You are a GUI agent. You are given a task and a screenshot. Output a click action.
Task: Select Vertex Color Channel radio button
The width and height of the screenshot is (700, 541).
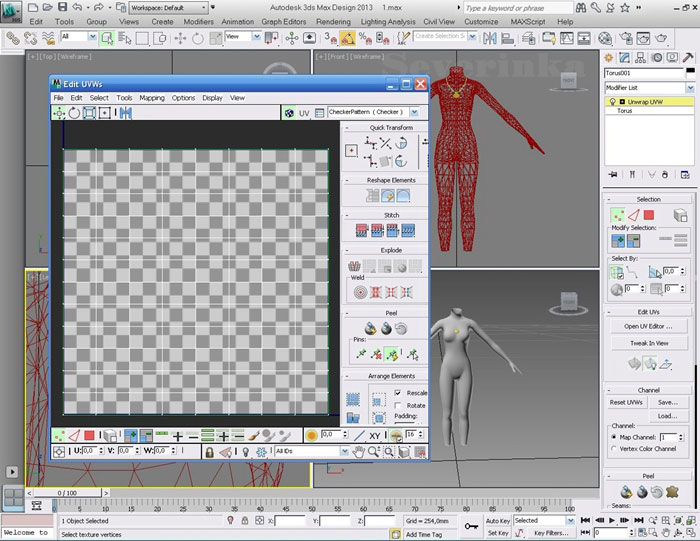coord(613,449)
